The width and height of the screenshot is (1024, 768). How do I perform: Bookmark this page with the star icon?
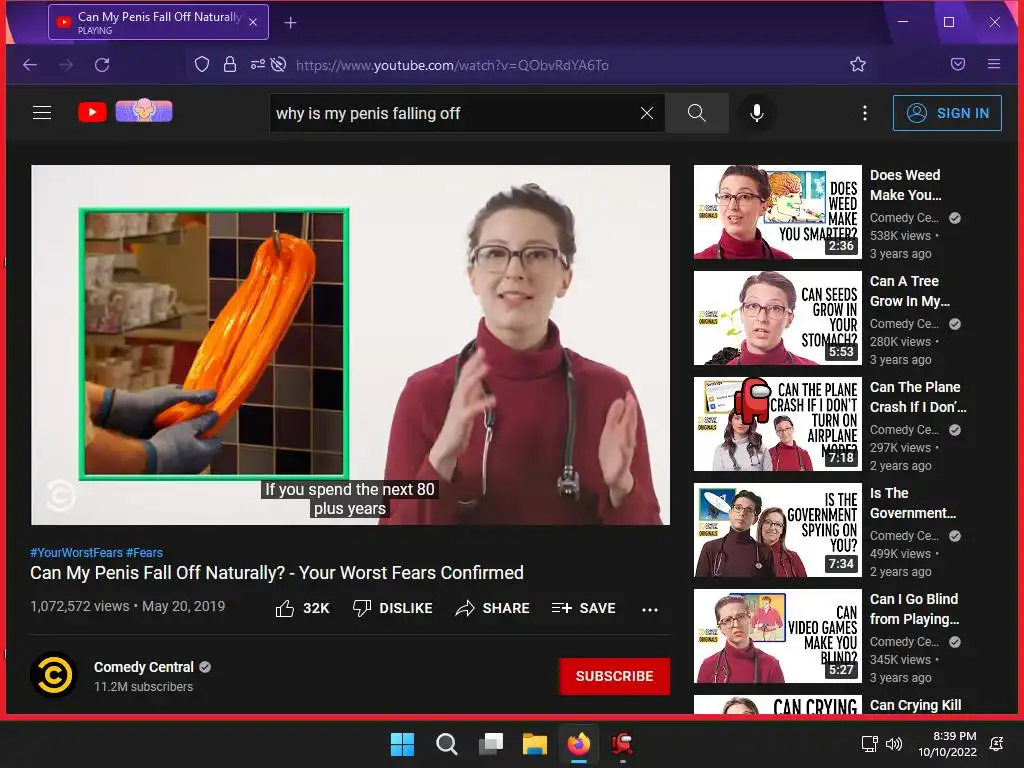pos(857,64)
